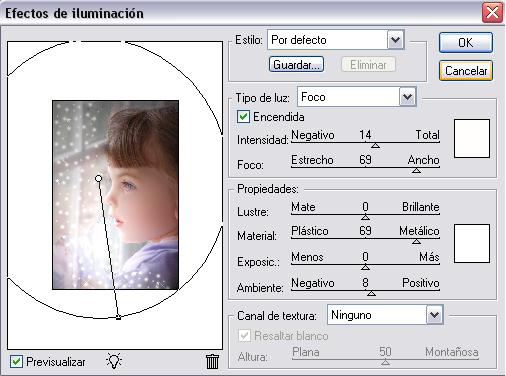506x376 pixels.
Task: Click the Exposic. slider handle
Action: point(365,268)
